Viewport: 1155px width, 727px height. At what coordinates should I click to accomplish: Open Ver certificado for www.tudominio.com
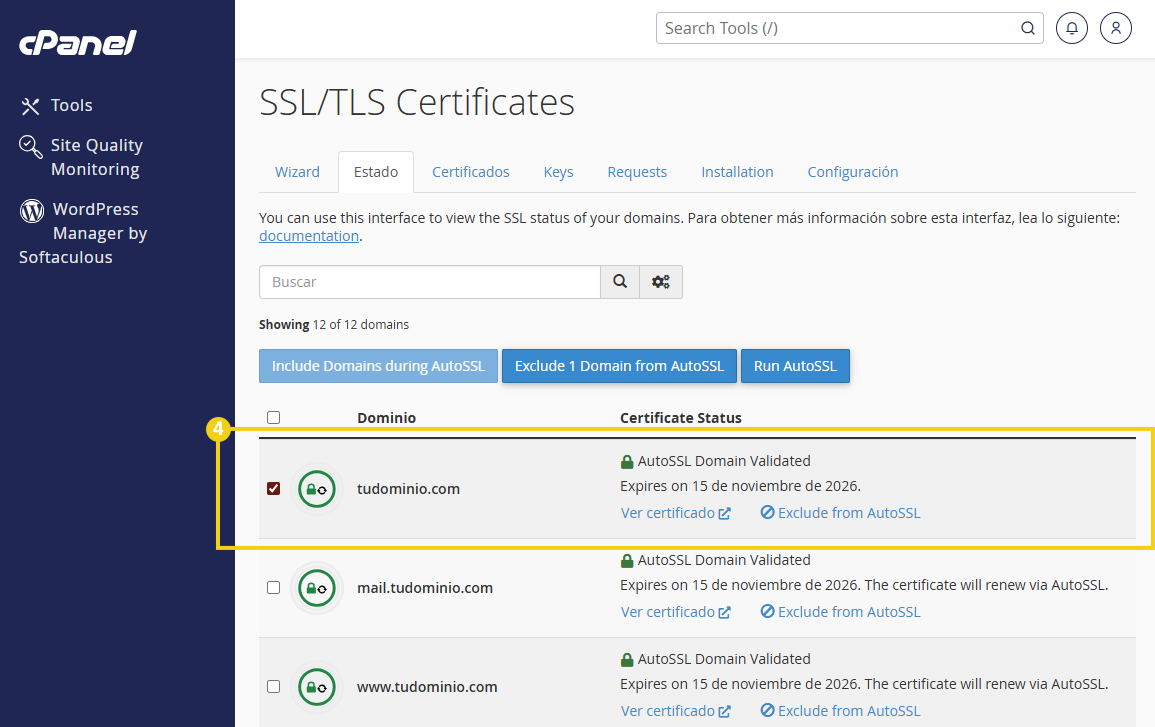tap(675, 711)
